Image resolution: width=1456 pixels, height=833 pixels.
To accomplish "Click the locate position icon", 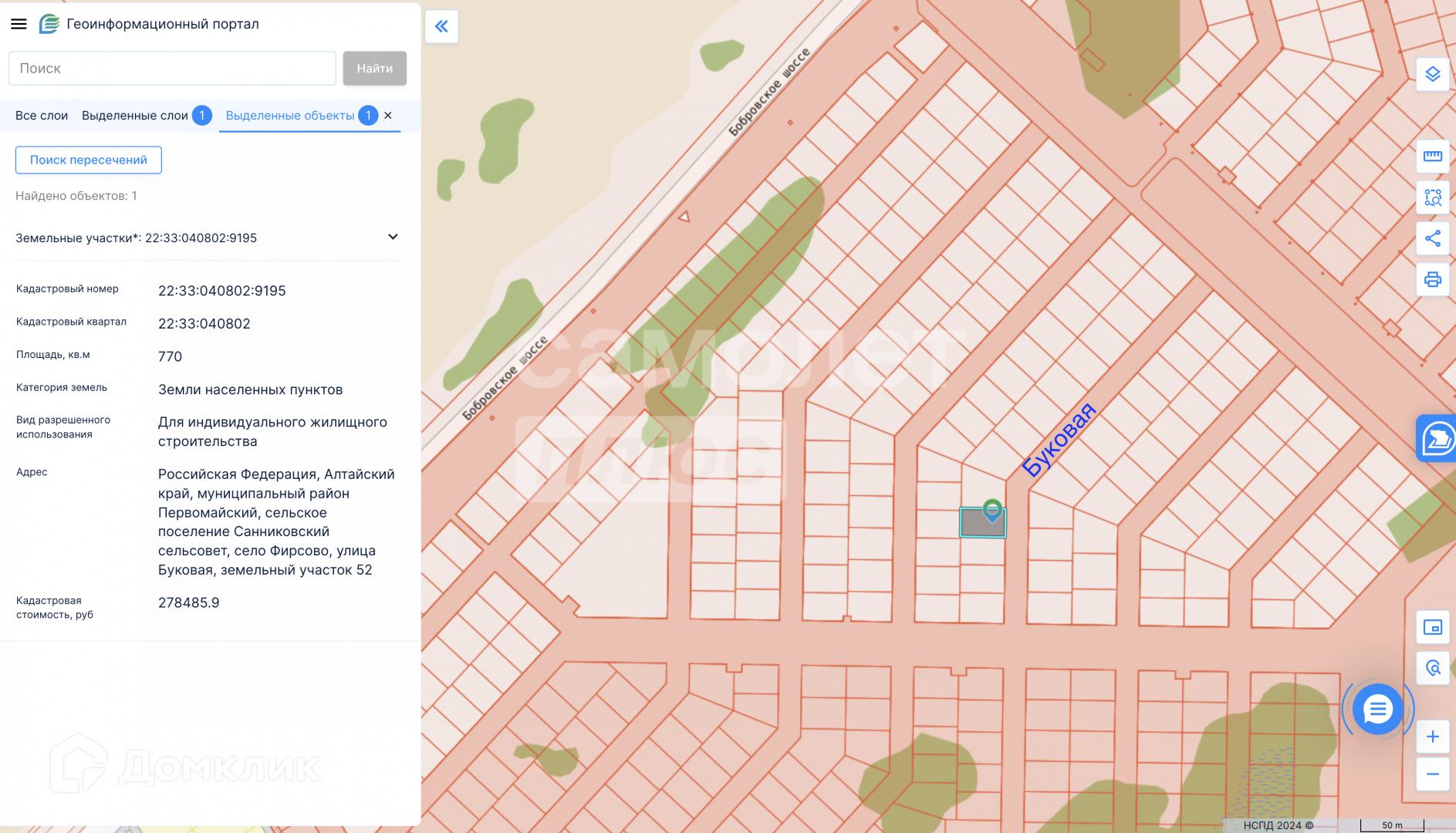I will click(x=1432, y=668).
